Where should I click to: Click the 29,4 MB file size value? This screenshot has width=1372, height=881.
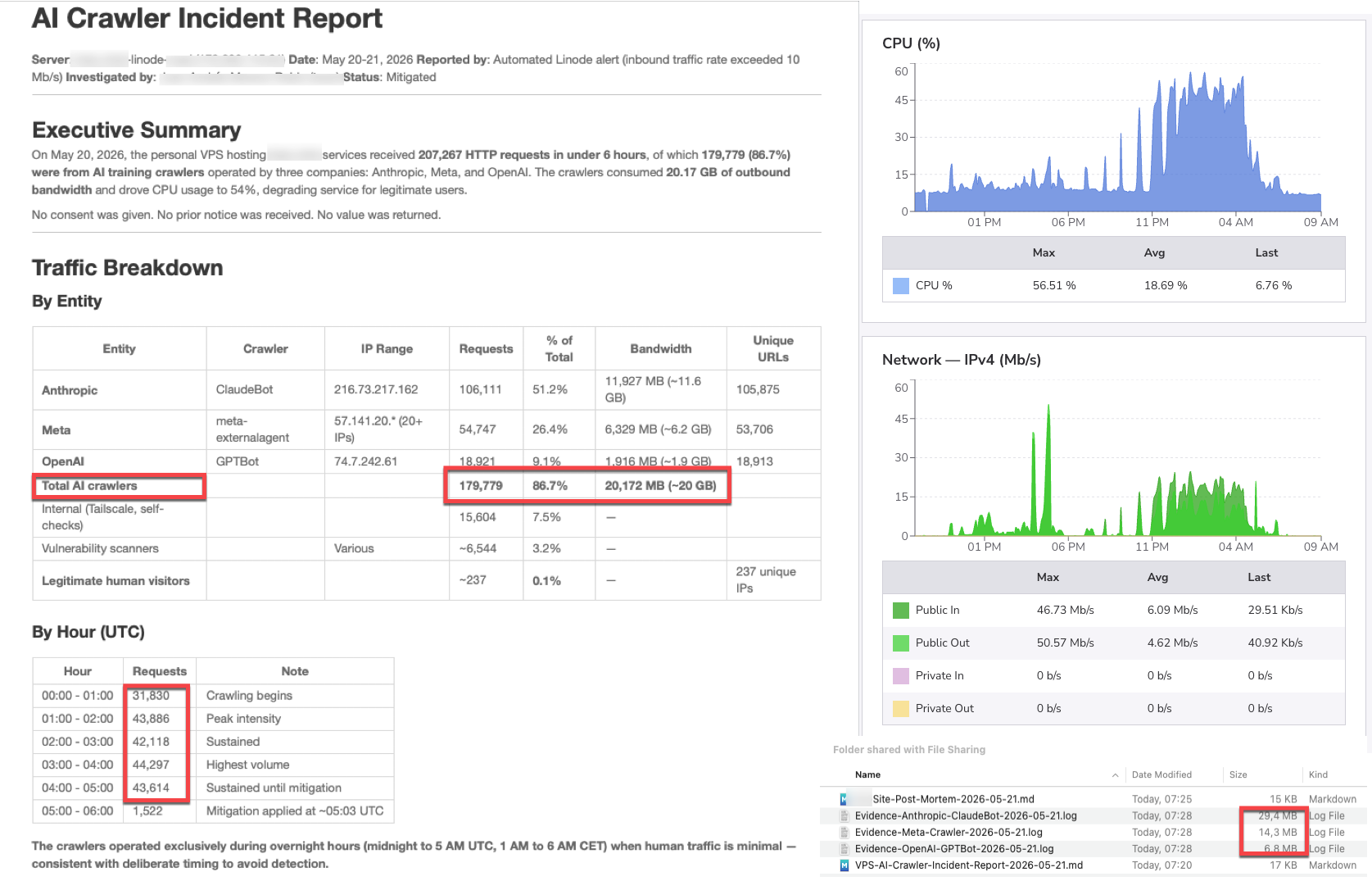pyautogui.click(x=1278, y=815)
